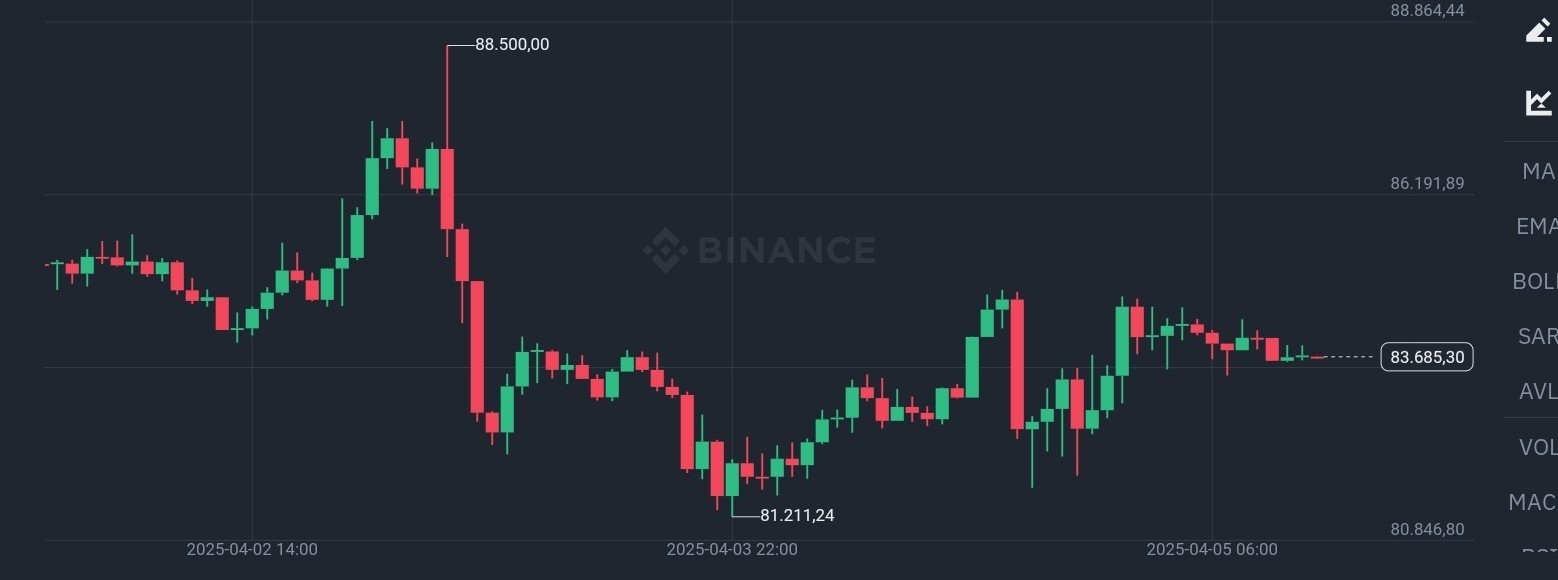Click the 88.864,44 price axis label
The height and width of the screenshot is (580, 1558).
(x=1427, y=10)
